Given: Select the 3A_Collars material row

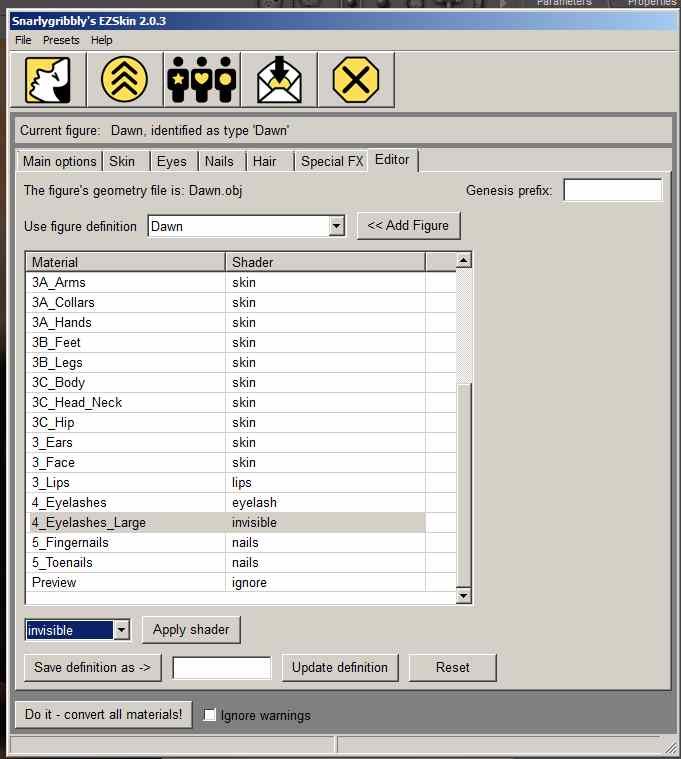Looking at the screenshot, I should (241, 303).
